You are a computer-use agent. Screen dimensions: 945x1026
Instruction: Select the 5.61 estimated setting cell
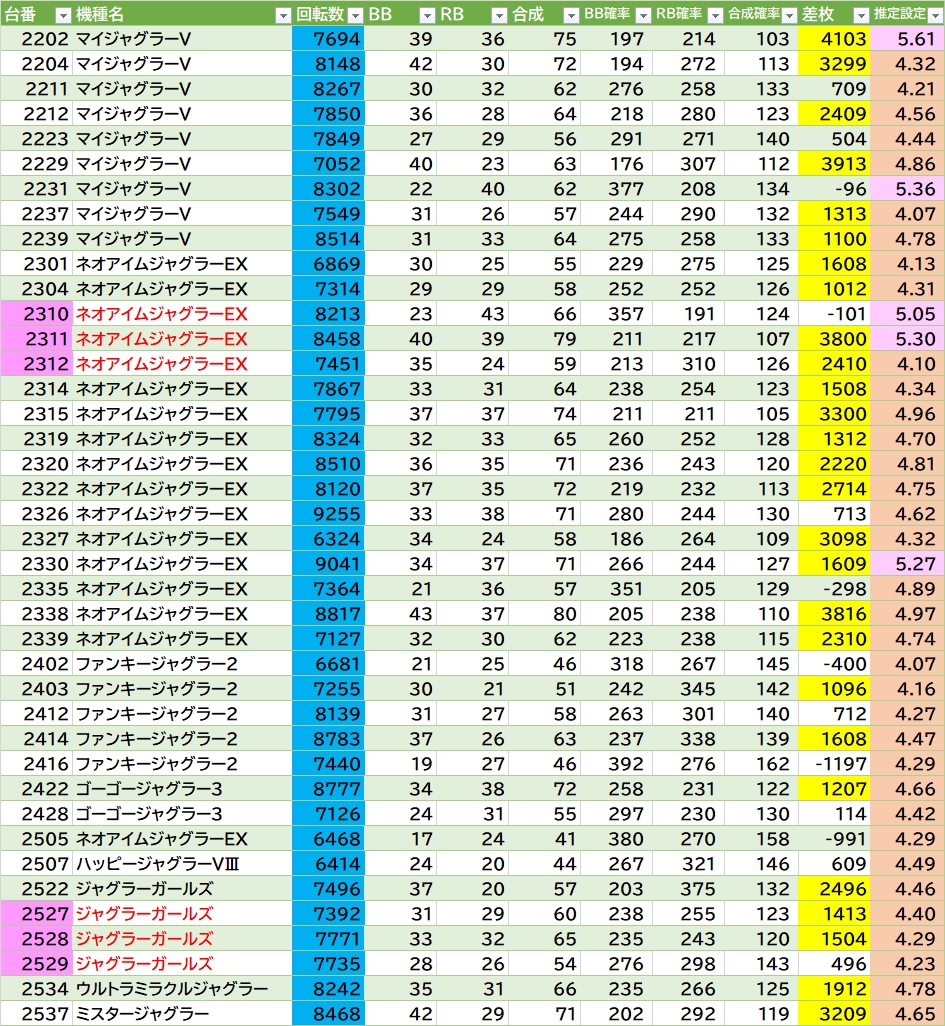pyautogui.click(x=907, y=39)
